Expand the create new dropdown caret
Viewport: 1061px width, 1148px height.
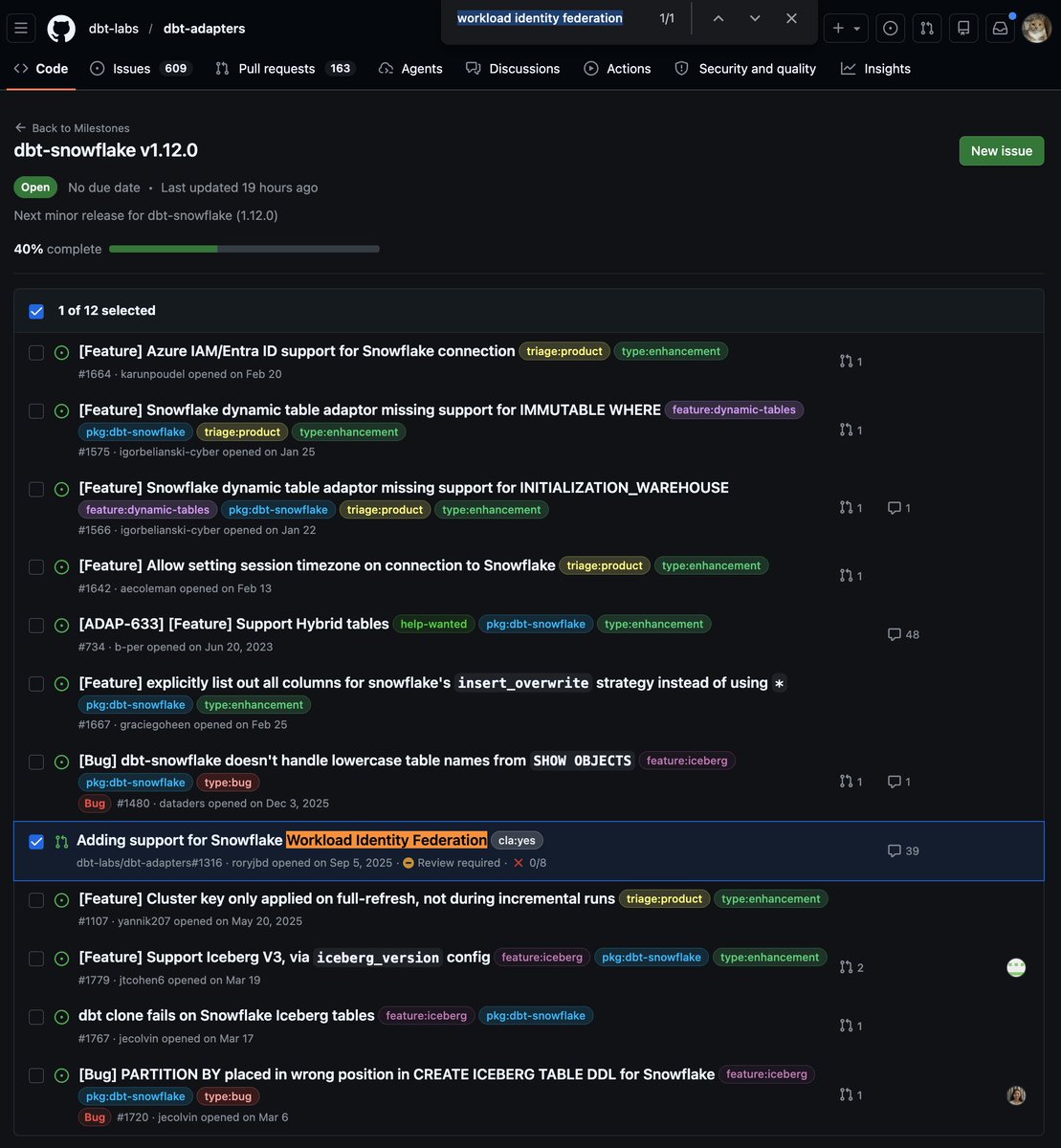(857, 28)
